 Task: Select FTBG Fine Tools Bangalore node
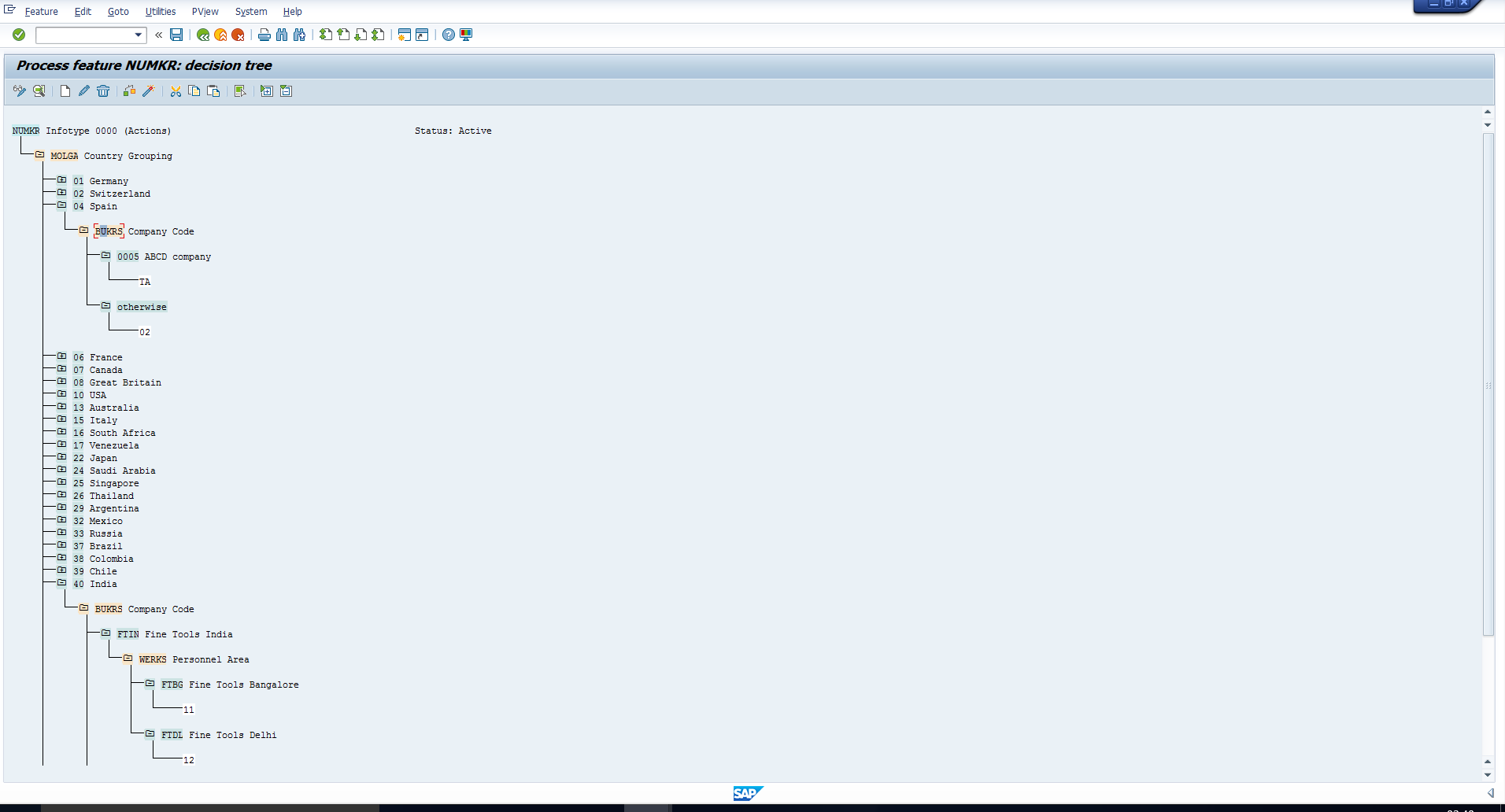pyautogui.click(x=230, y=685)
